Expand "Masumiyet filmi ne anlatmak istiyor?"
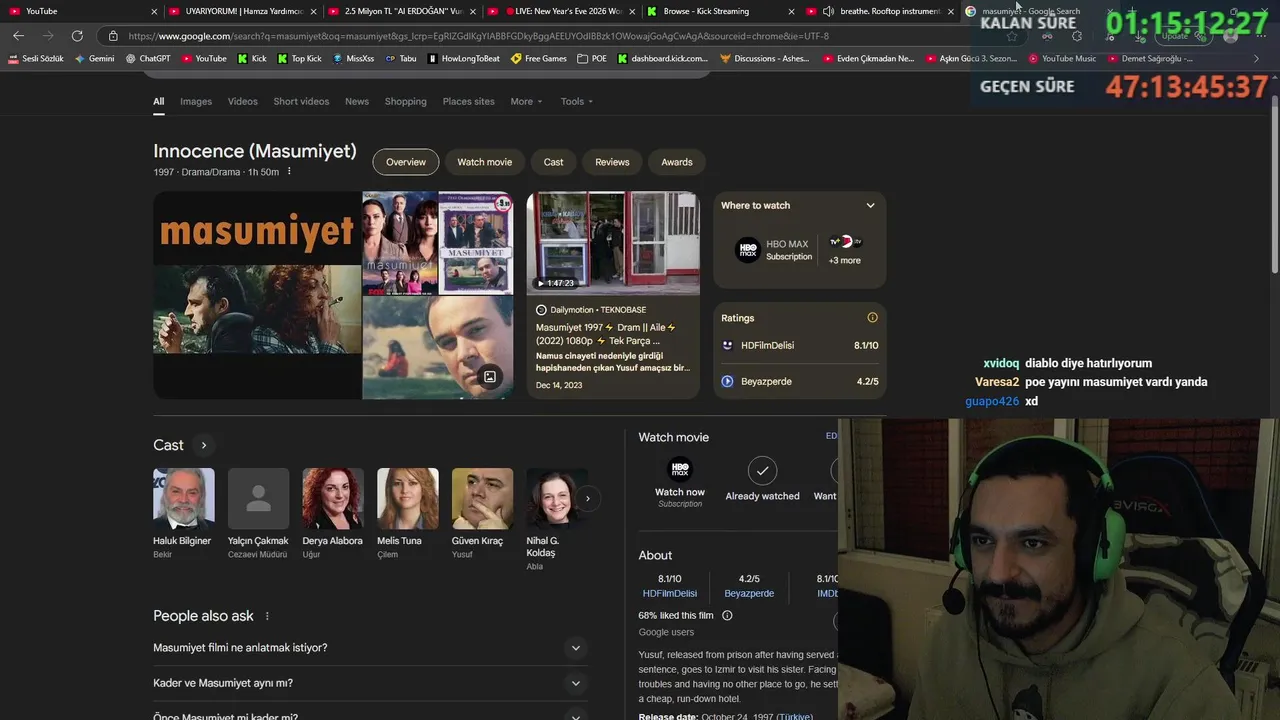This screenshot has width=1280, height=720. (371, 648)
